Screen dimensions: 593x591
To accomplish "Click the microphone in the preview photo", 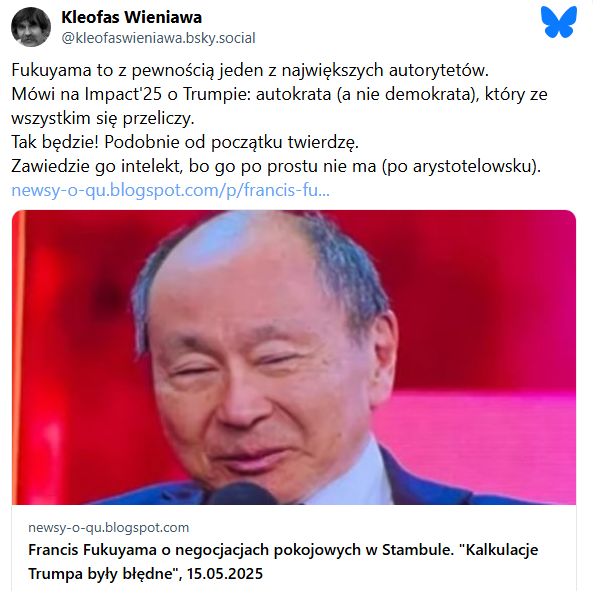I will (x=243, y=493).
